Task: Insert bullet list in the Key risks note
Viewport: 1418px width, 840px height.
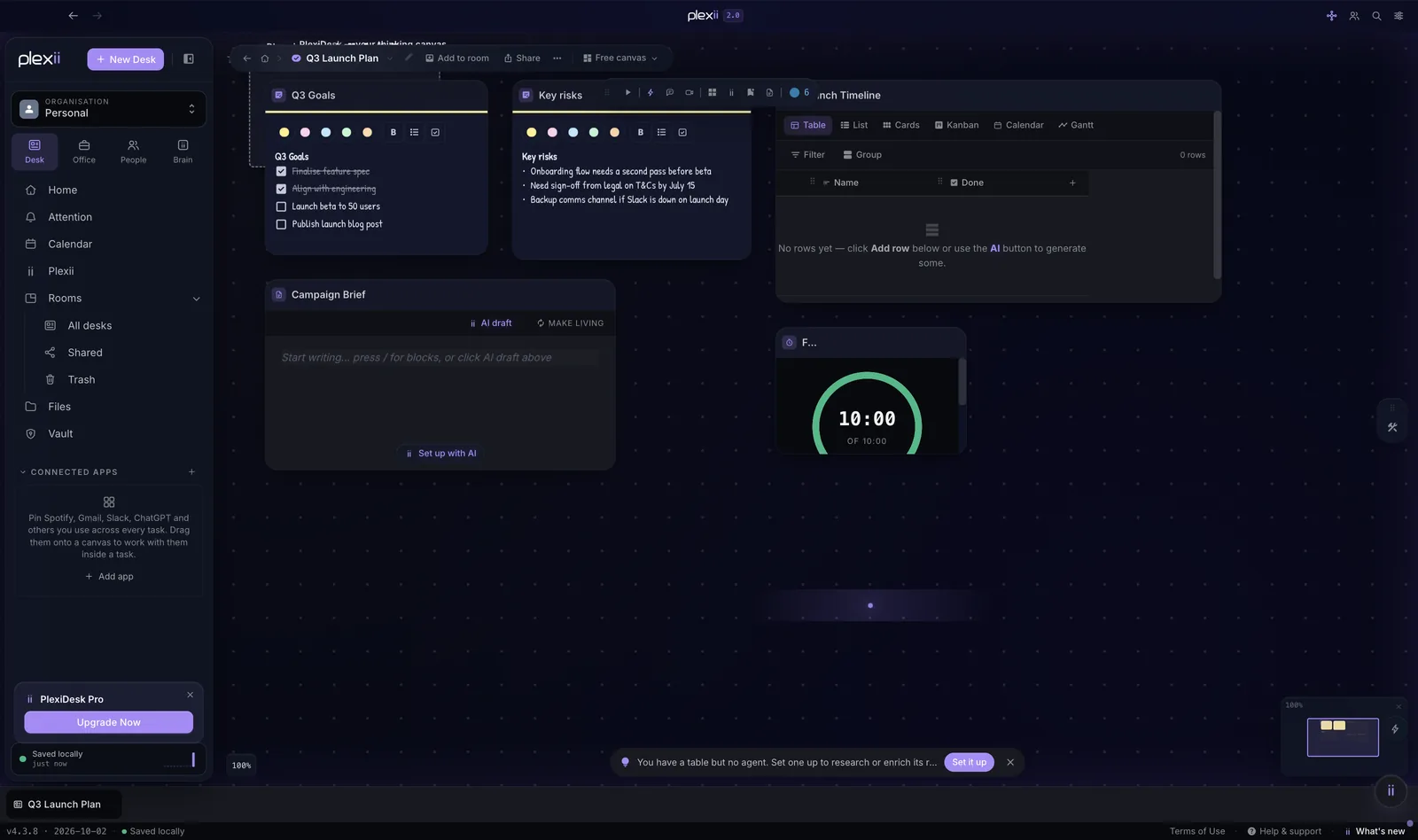Action: click(x=661, y=133)
